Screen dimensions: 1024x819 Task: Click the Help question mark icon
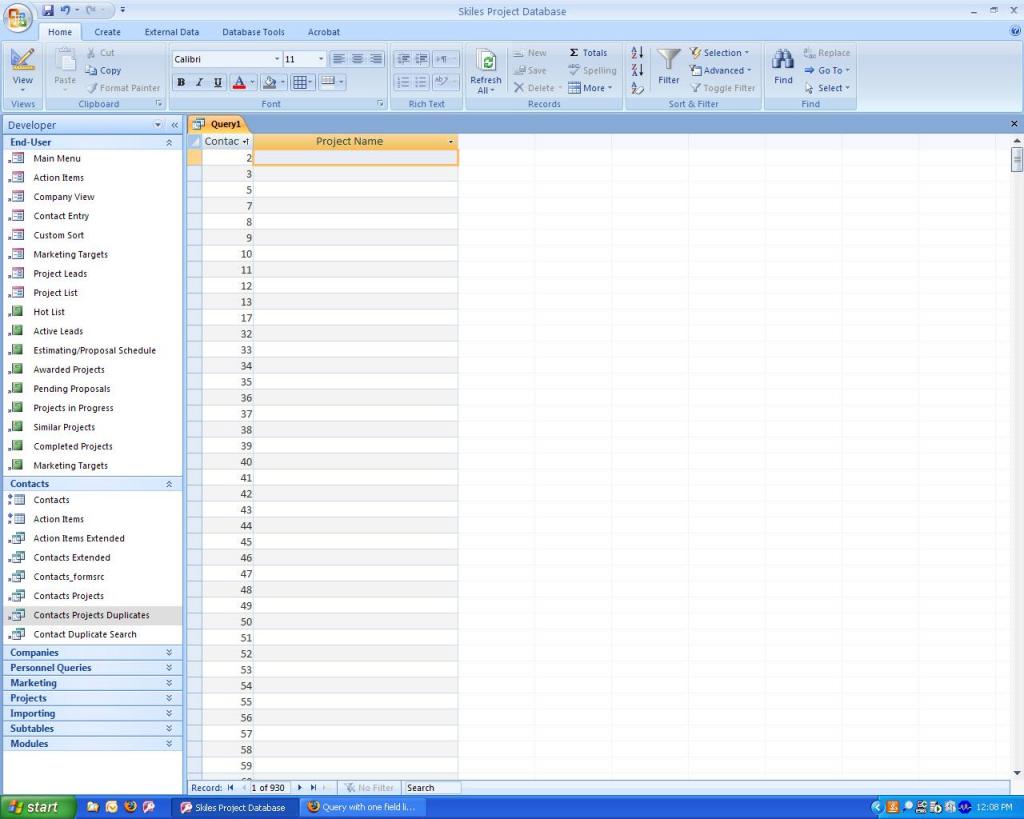click(x=1016, y=31)
